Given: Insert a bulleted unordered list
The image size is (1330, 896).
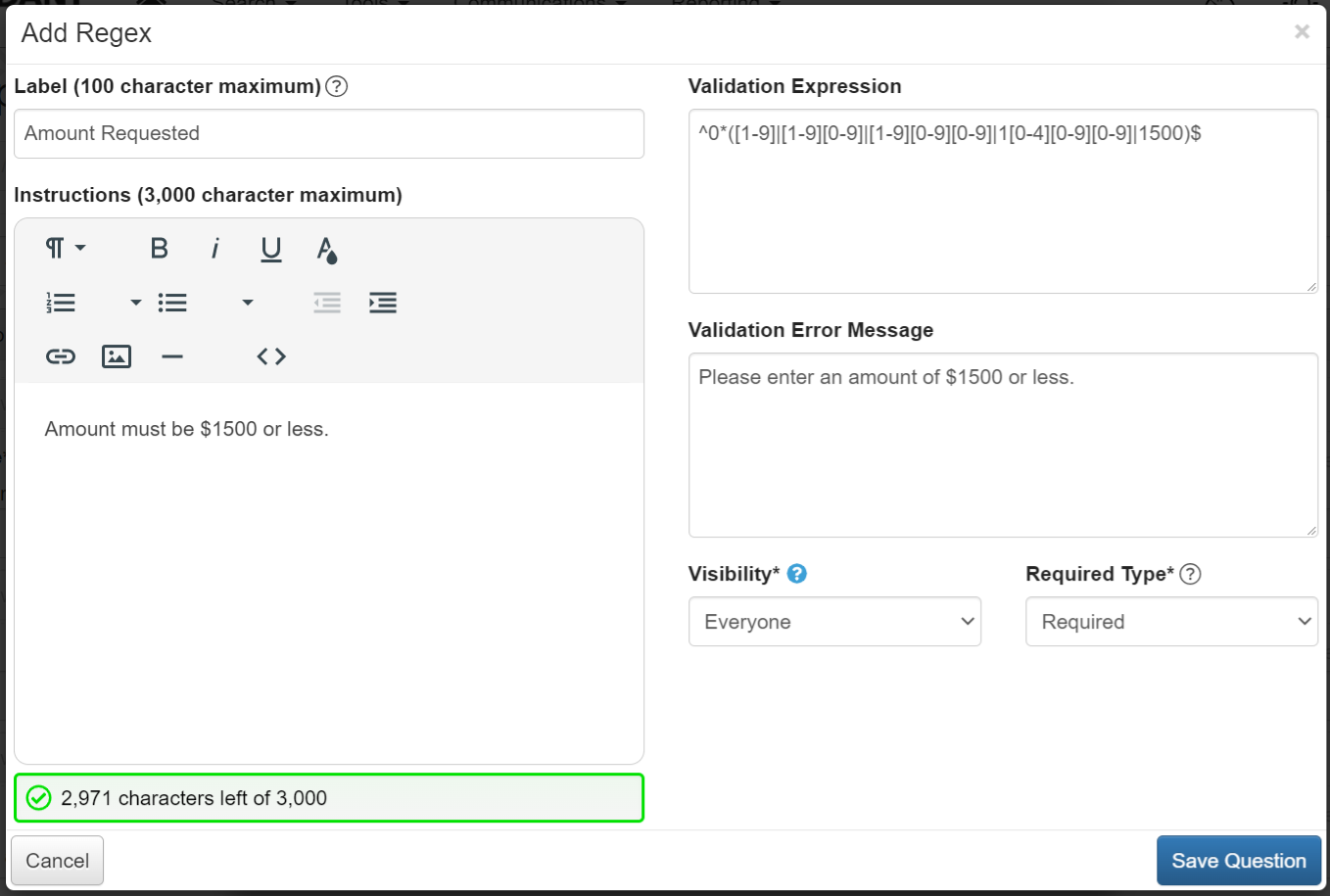Looking at the screenshot, I should coord(172,303).
